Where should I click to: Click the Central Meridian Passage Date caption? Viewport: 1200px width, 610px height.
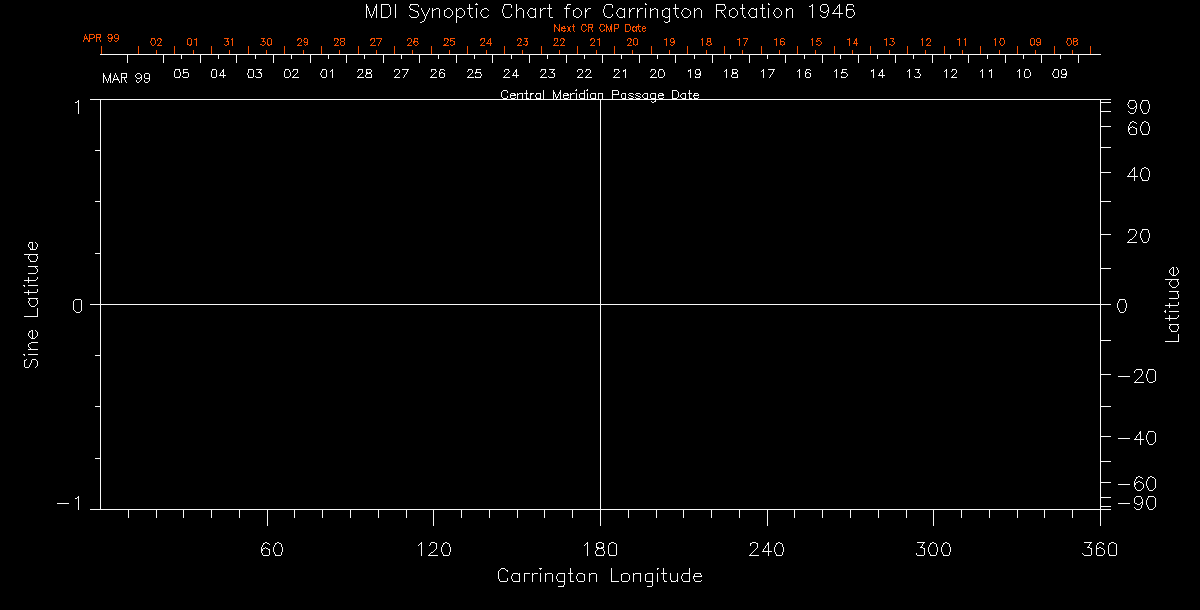[599, 95]
